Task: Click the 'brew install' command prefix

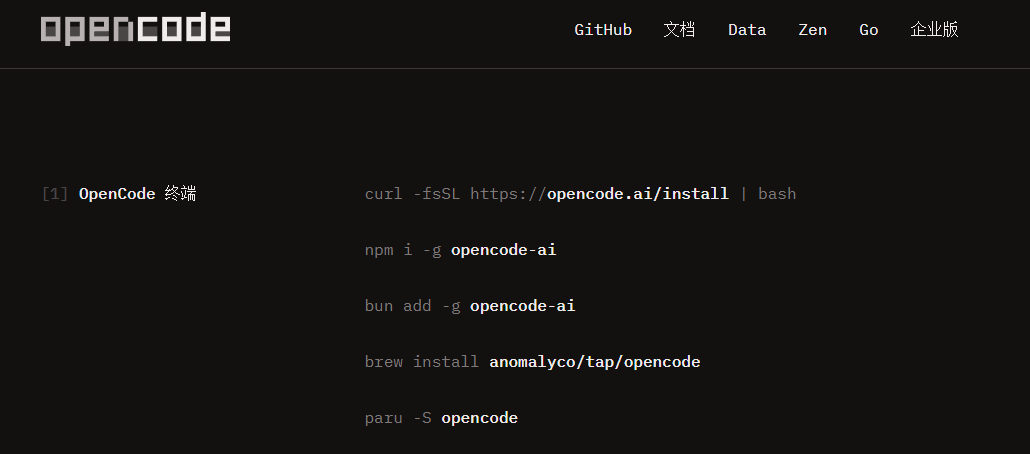Action: click(422, 362)
